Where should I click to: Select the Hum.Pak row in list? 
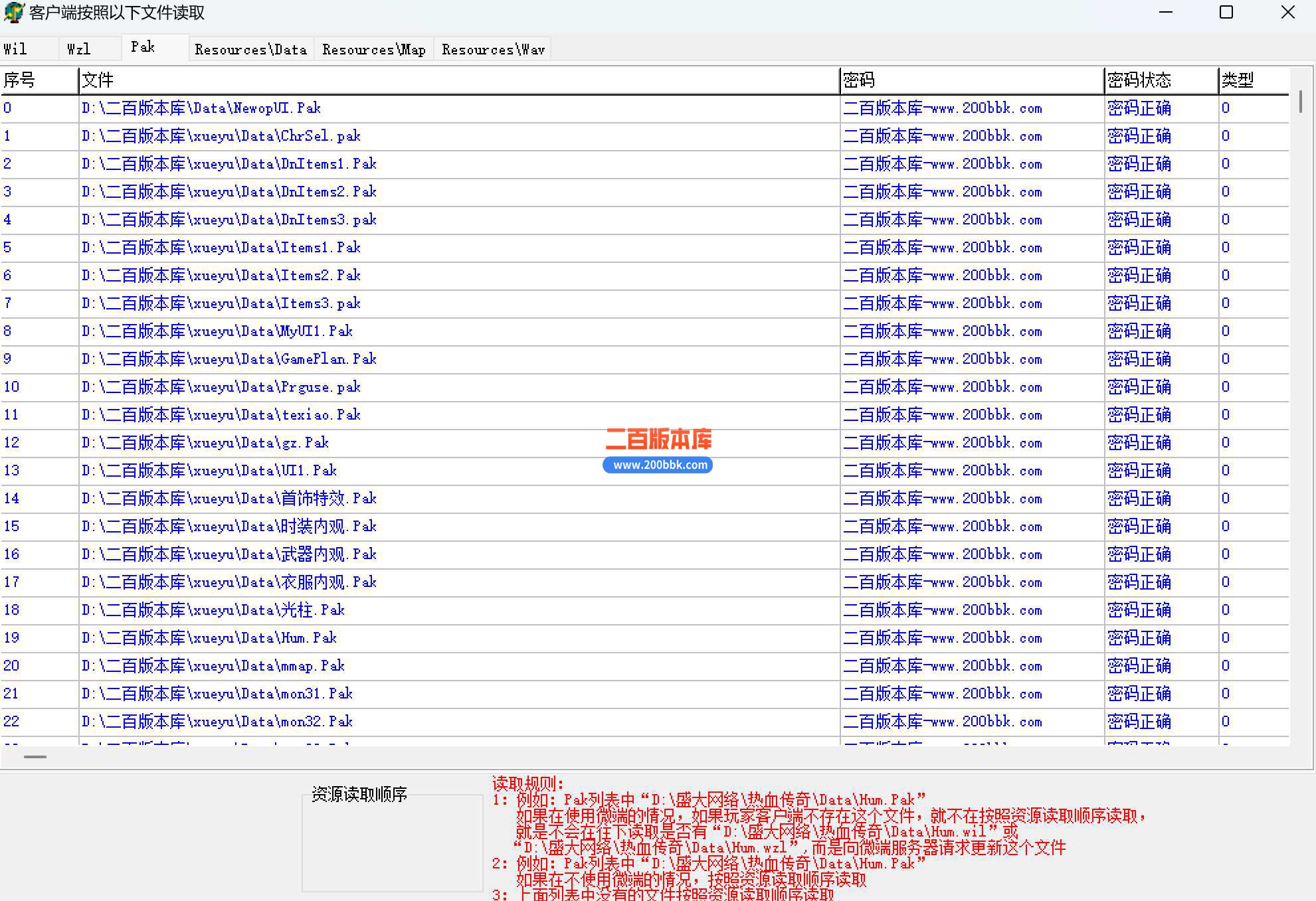644,638
